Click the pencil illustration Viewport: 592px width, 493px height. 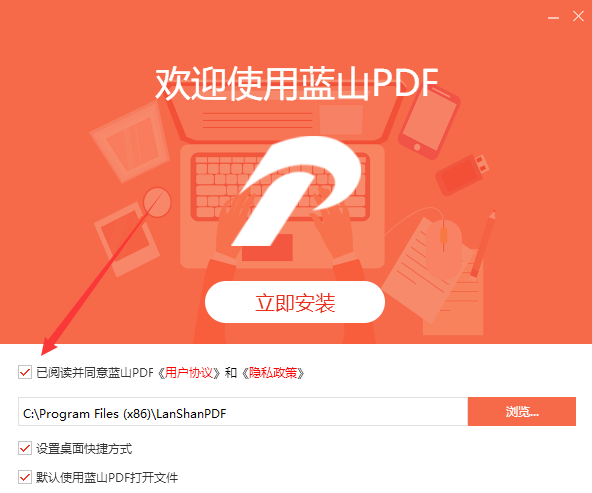click(483, 244)
